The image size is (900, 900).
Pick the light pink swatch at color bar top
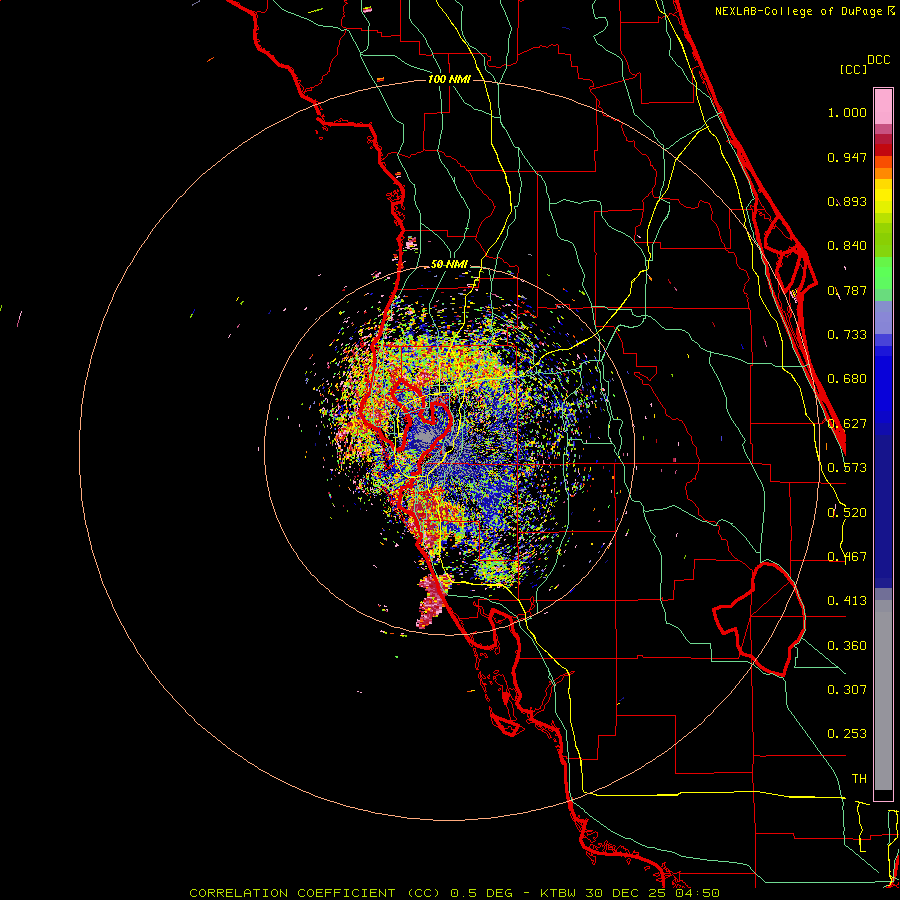(x=883, y=106)
